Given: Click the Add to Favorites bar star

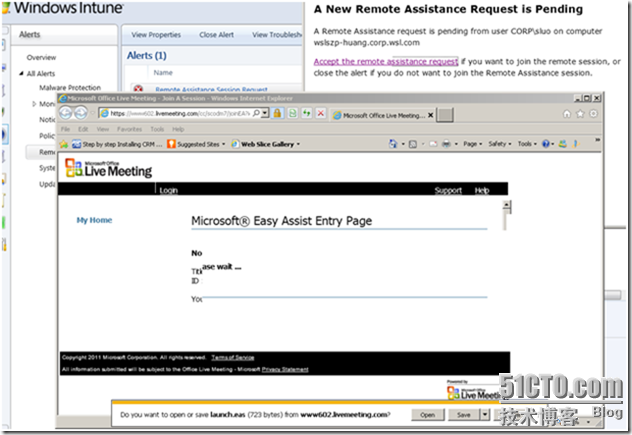Looking at the screenshot, I should (64, 144).
